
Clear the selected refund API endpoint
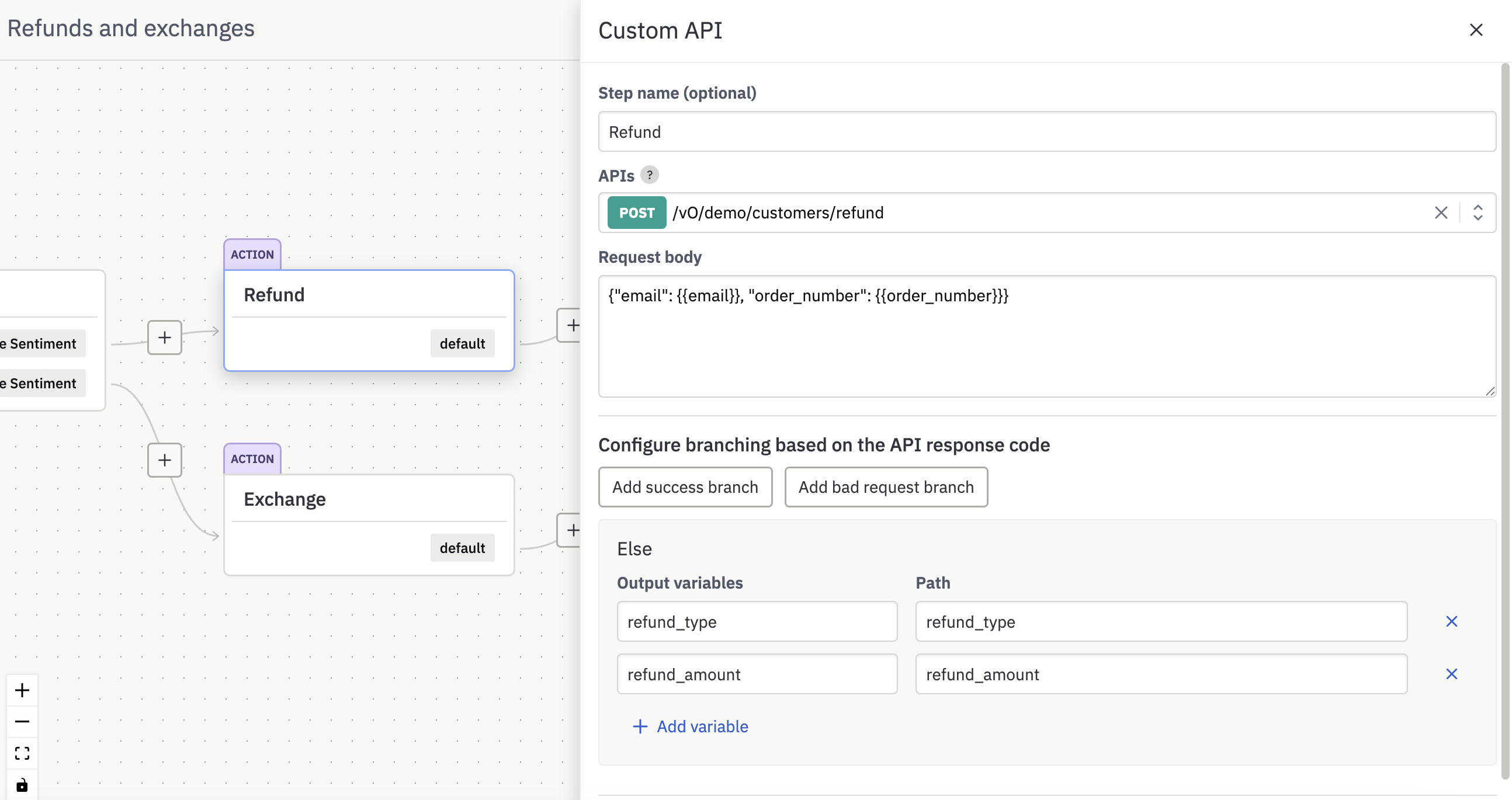click(1441, 213)
